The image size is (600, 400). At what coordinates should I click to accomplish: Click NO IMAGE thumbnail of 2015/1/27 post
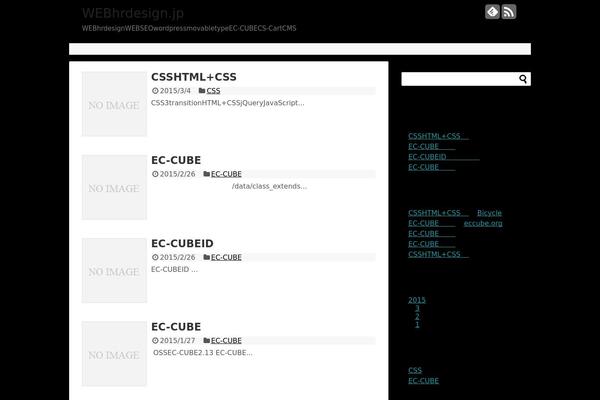[114, 354]
